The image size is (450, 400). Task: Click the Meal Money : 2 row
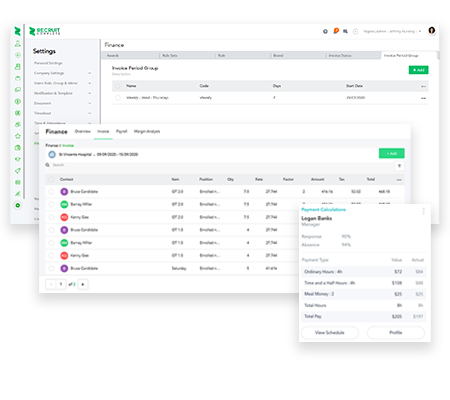[363, 294]
